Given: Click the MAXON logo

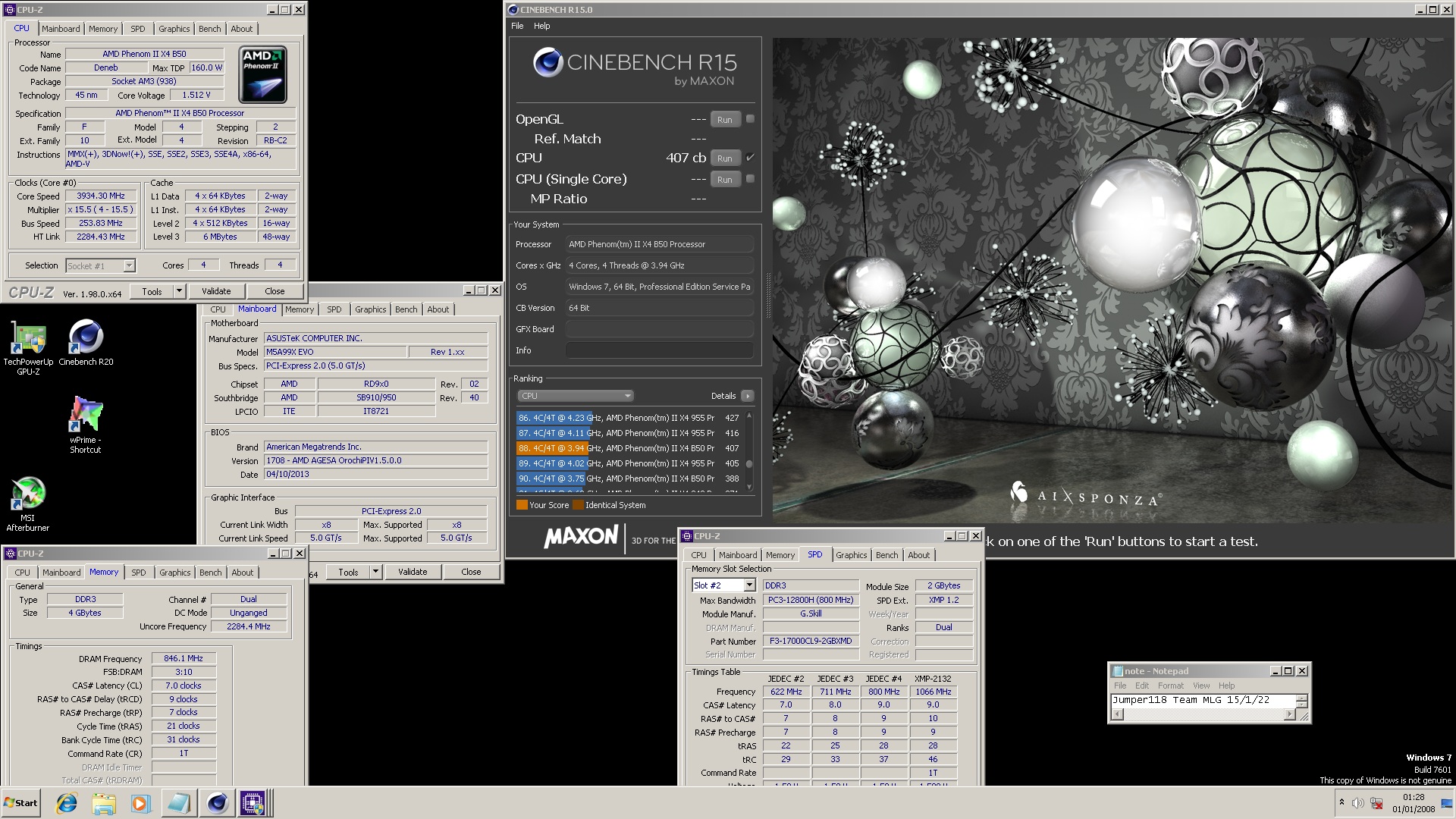Looking at the screenshot, I should (581, 537).
